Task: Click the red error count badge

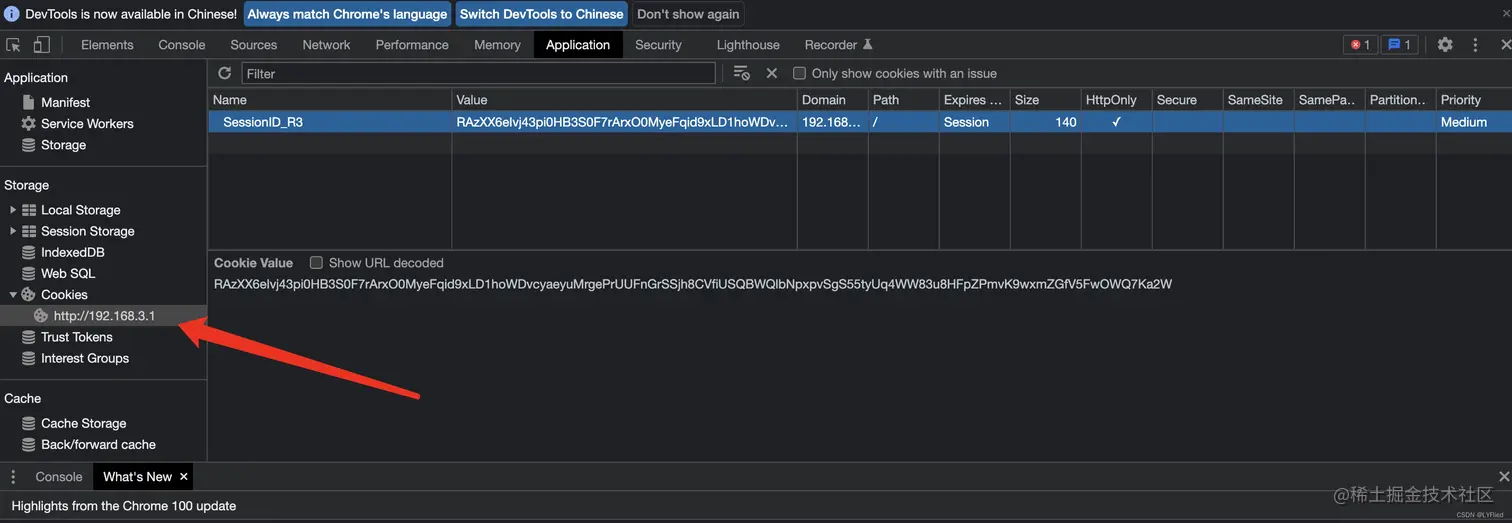Action: [1360, 45]
